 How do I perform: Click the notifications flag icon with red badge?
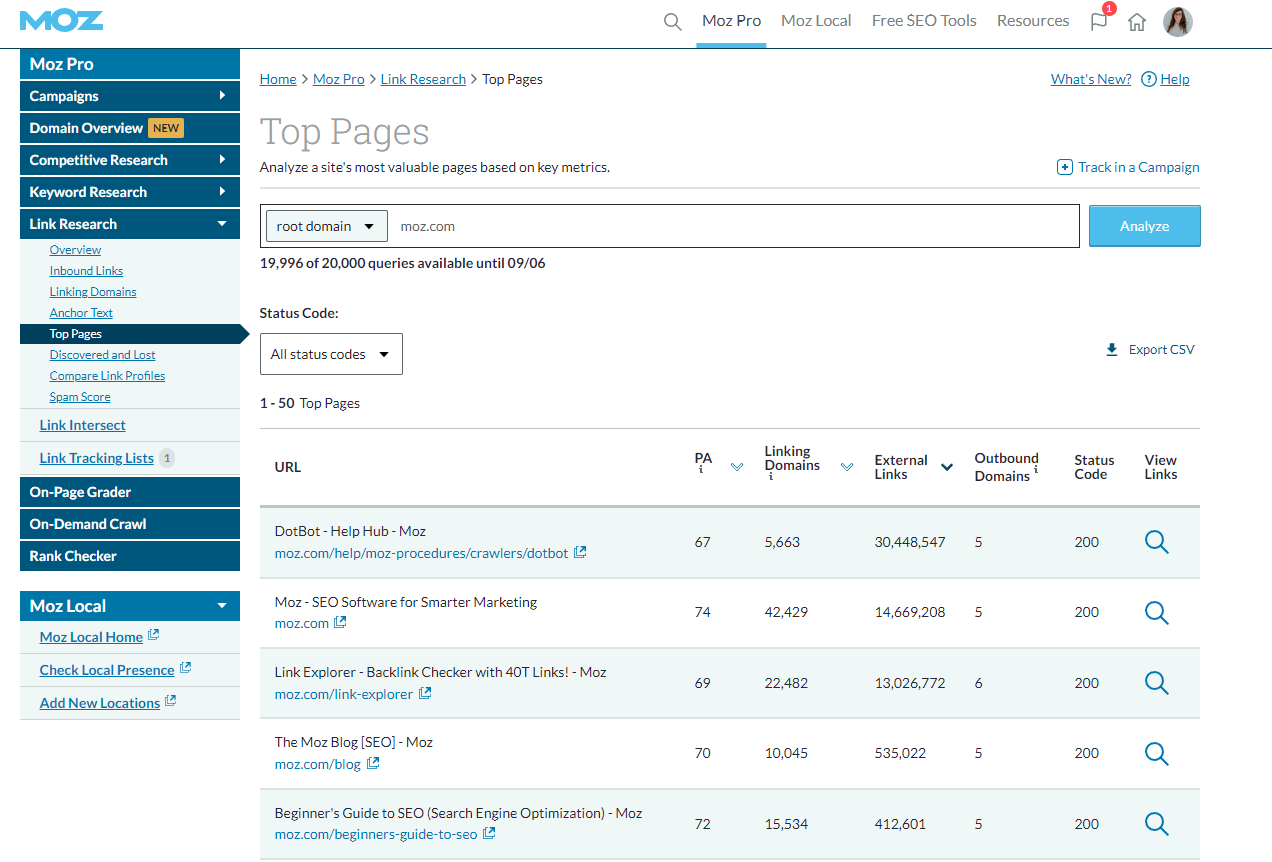click(x=1098, y=21)
